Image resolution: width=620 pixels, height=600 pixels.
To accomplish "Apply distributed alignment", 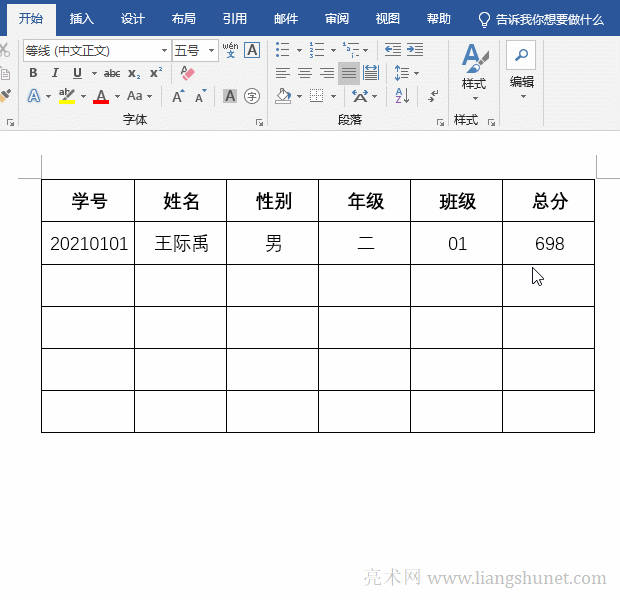I will point(371,73).
